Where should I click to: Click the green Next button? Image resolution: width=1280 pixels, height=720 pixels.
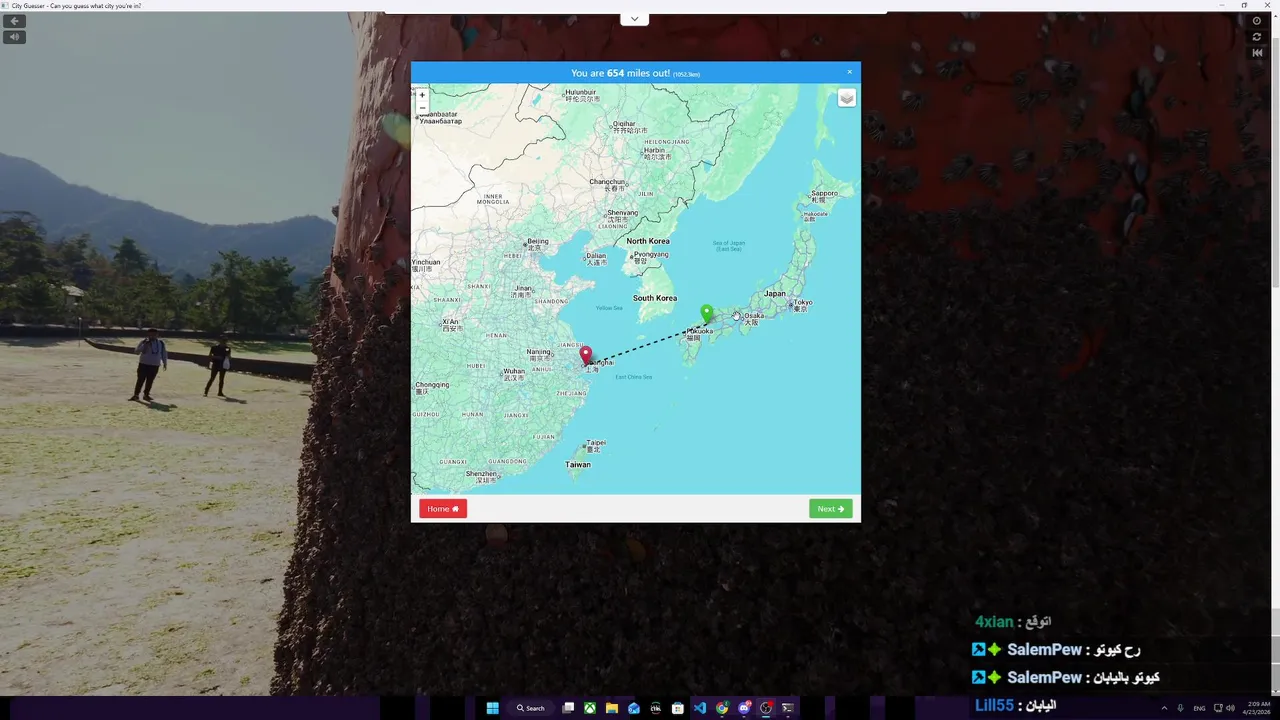tap(831, 509)
